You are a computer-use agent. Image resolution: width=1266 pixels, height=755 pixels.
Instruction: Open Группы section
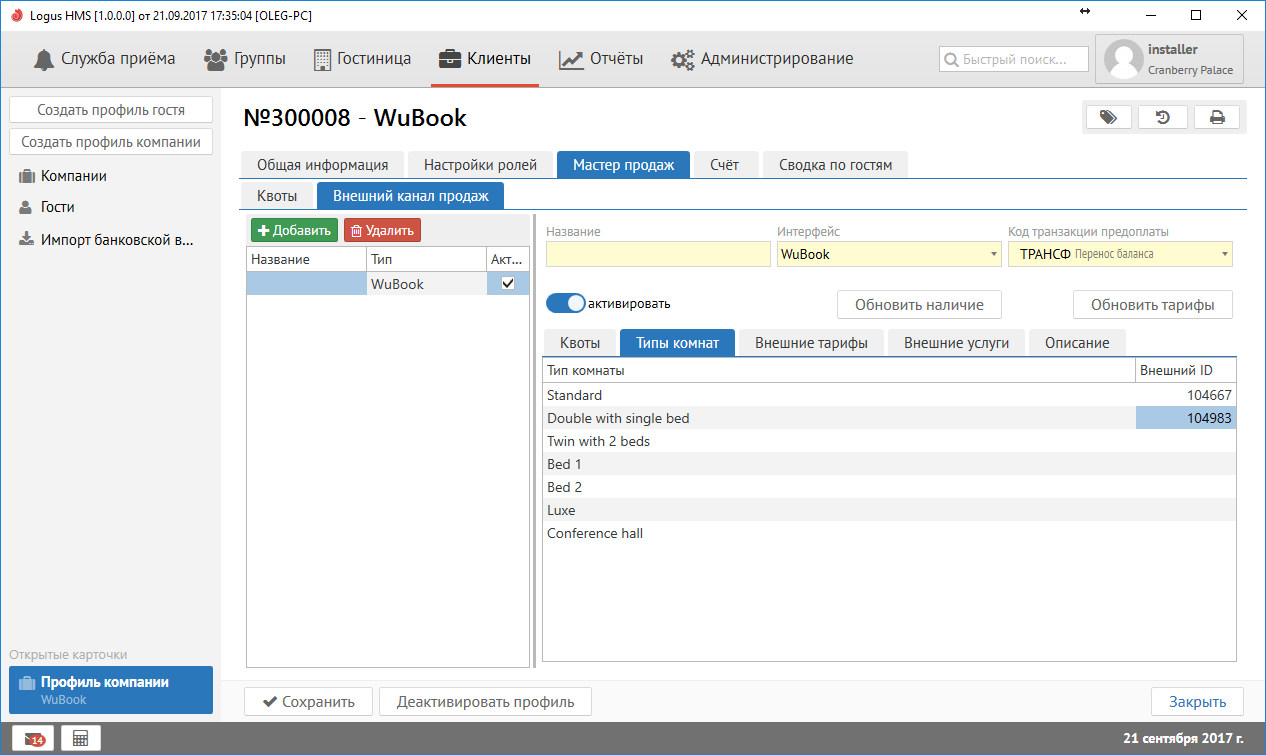click(245, 59)
